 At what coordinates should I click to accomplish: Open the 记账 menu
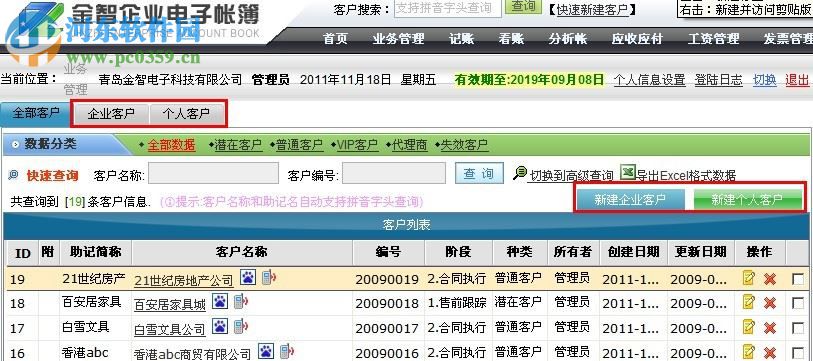coord(461,39)
